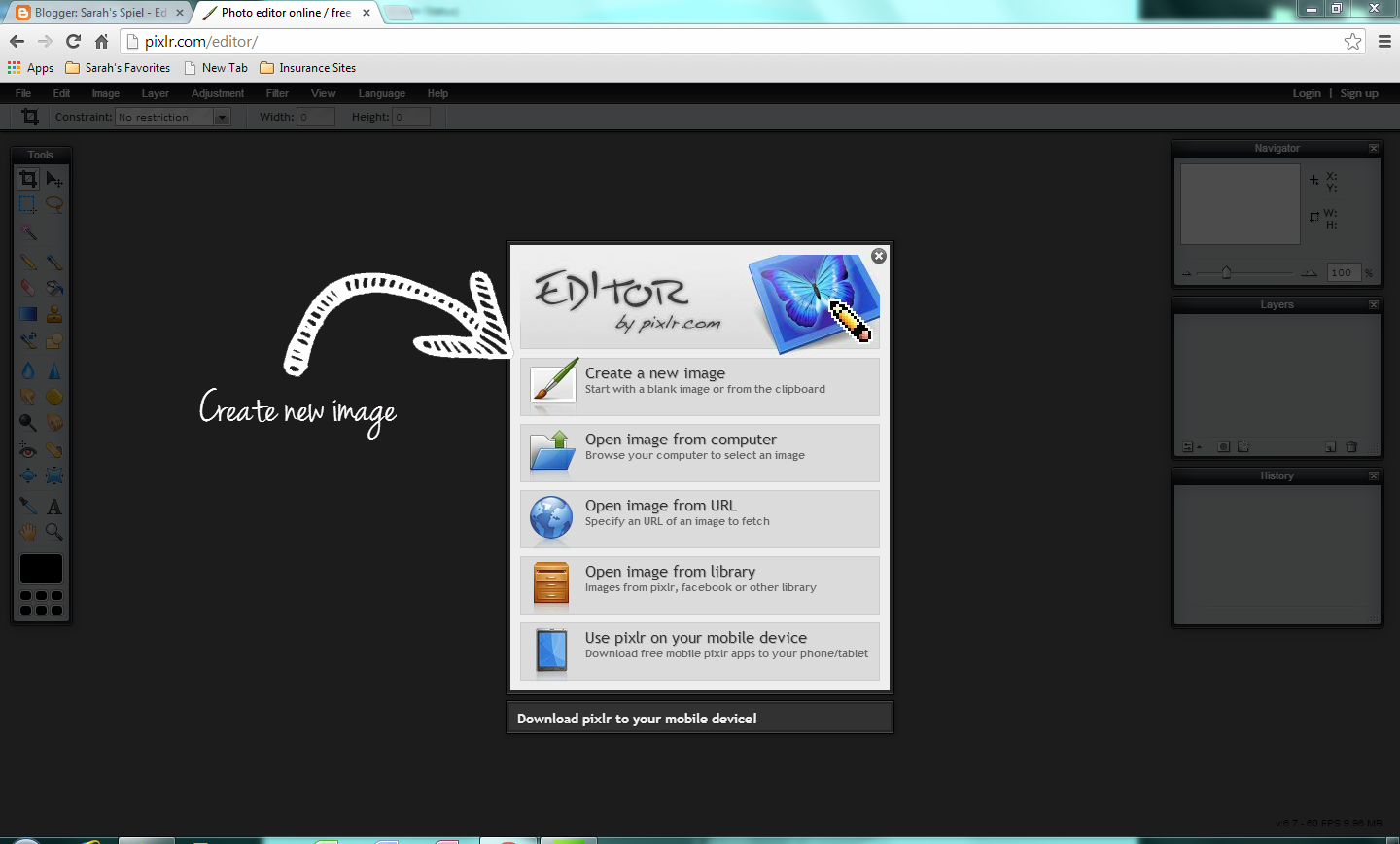Select the Color Replace tool
The image size is (1400, 844).
28,341
